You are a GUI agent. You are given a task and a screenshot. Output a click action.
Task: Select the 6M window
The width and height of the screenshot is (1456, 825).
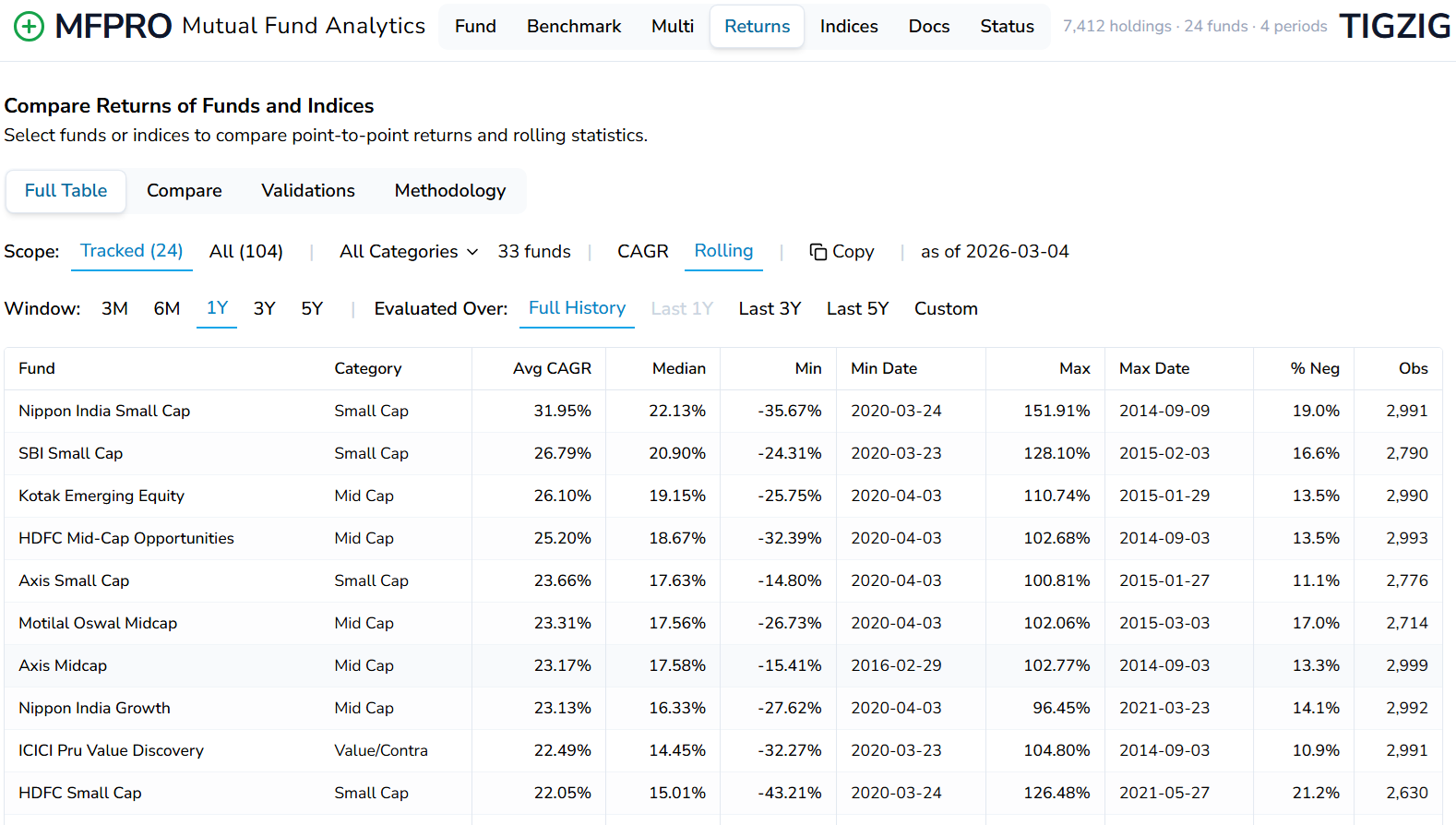[167, 309]
